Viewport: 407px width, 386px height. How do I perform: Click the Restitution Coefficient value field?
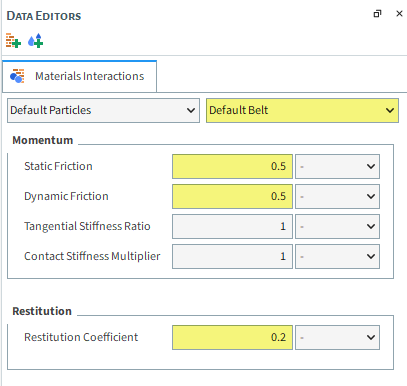tap(232, 337)
